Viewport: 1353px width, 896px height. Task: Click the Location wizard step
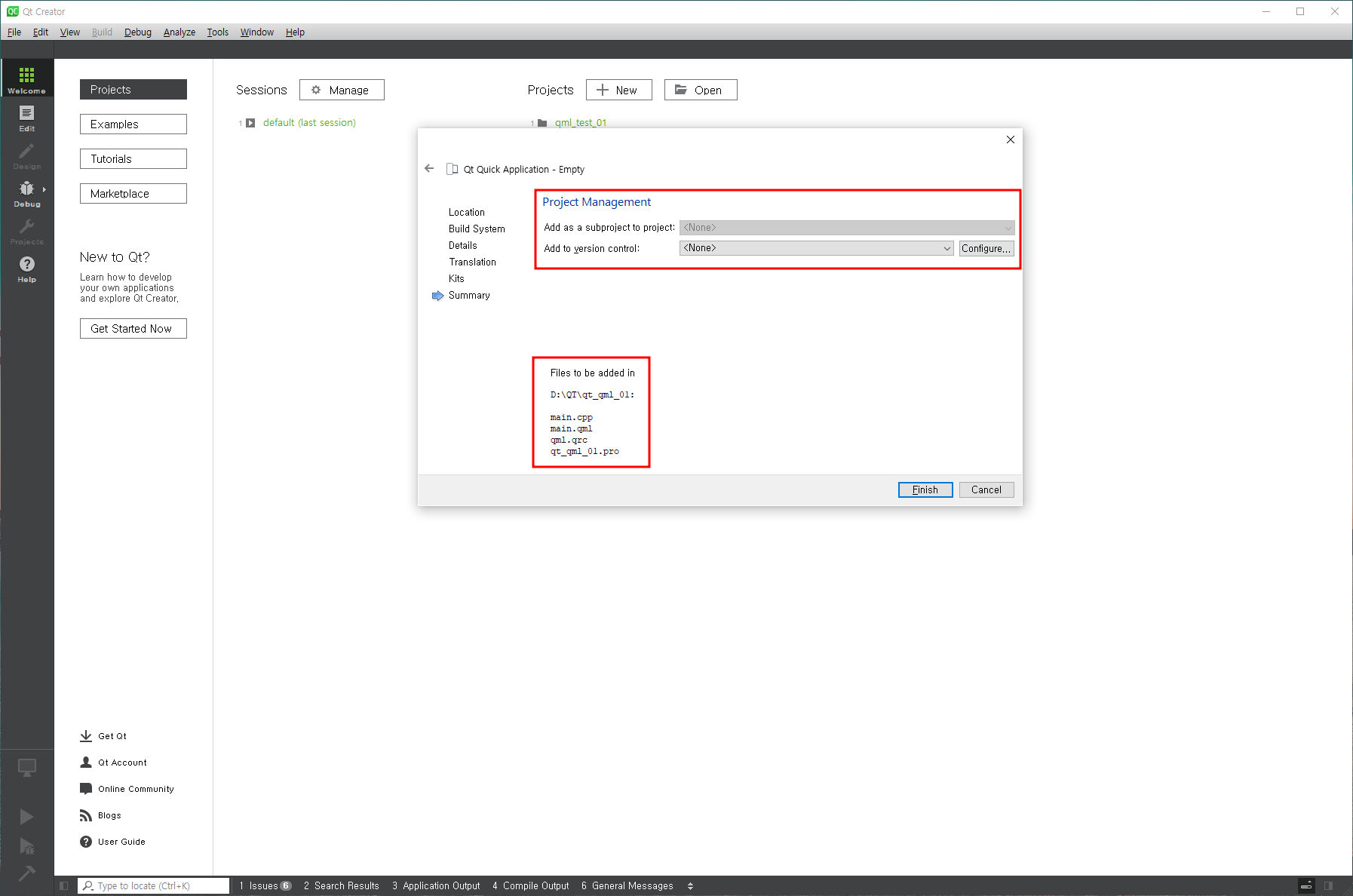point(467,213)
